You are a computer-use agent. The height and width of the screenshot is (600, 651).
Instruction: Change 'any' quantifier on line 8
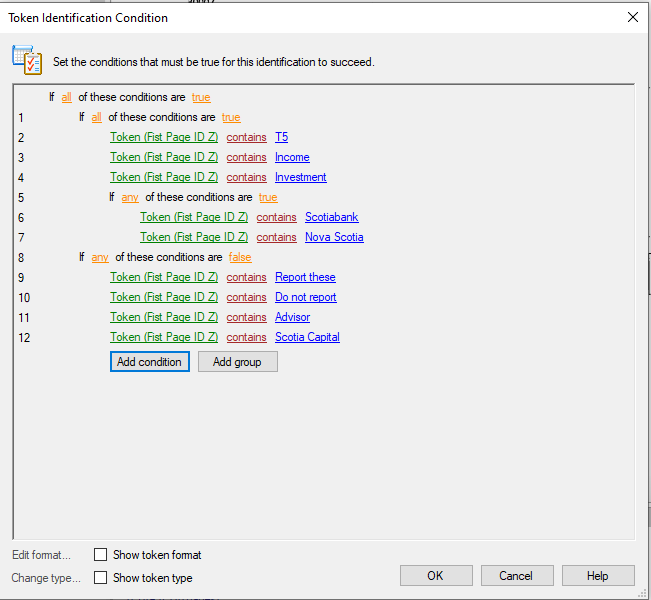pyautogui.click(x=100, y=257)
